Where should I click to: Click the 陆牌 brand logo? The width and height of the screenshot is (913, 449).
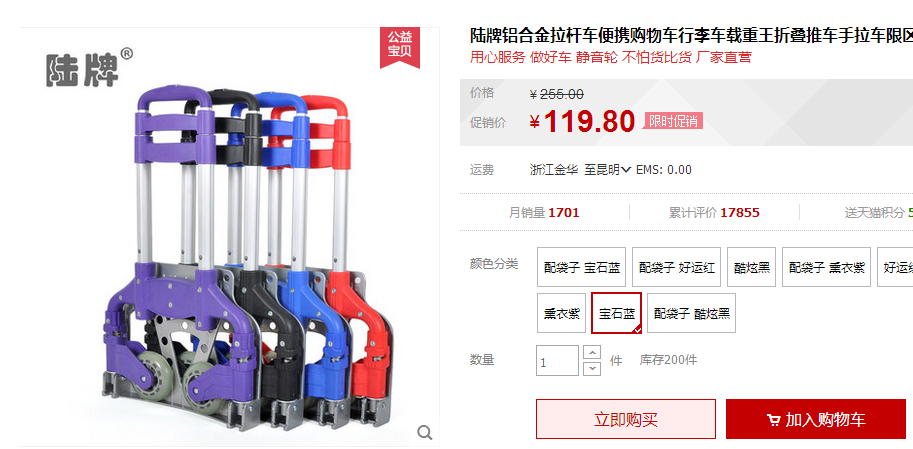coord(89,68)
